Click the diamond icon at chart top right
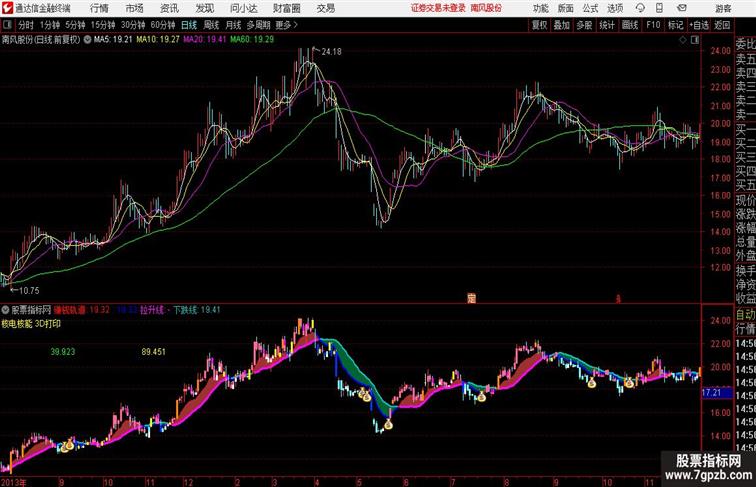 click(683, 40)
